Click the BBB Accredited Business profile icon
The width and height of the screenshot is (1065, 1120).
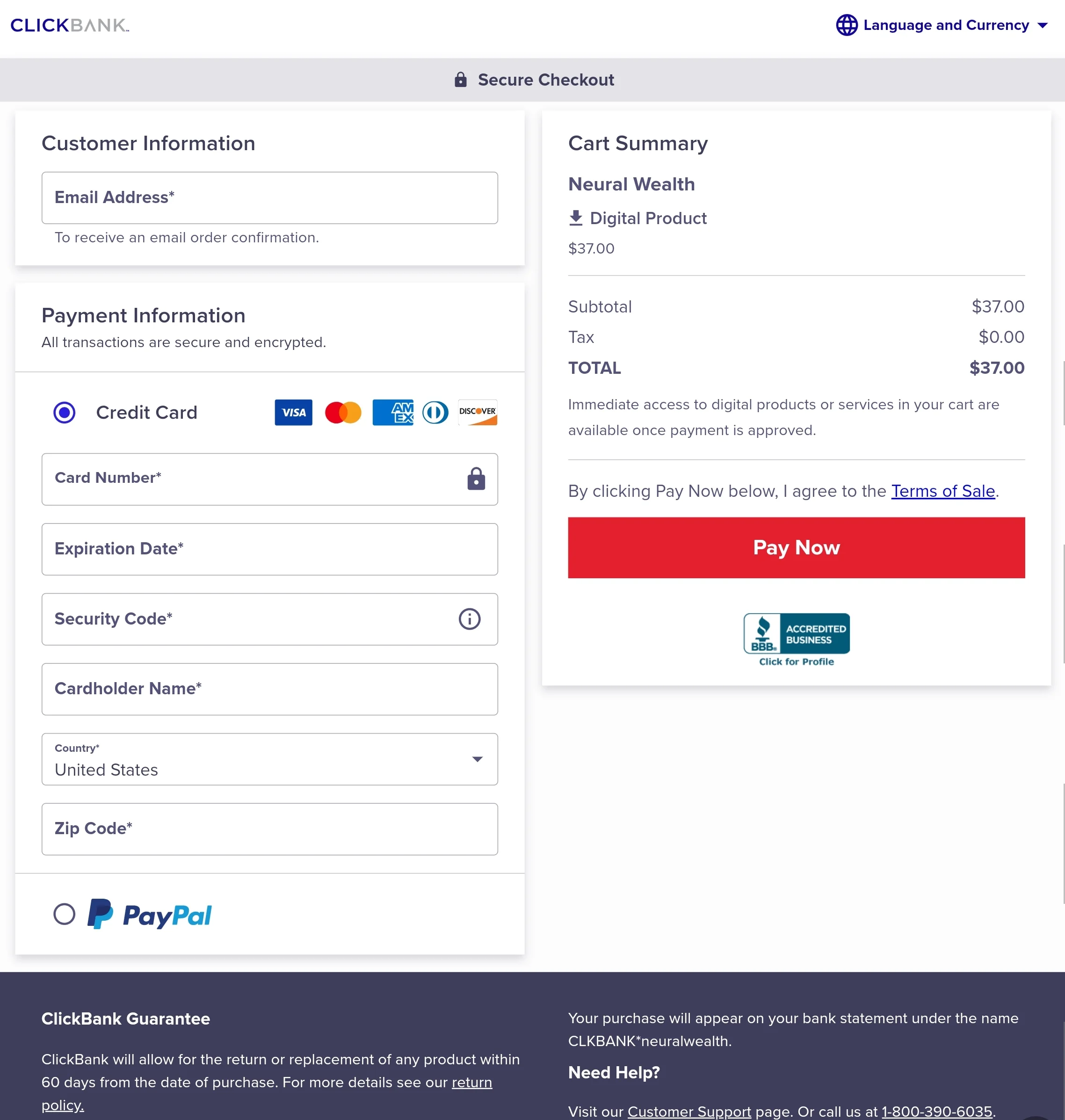pos(796,639)
